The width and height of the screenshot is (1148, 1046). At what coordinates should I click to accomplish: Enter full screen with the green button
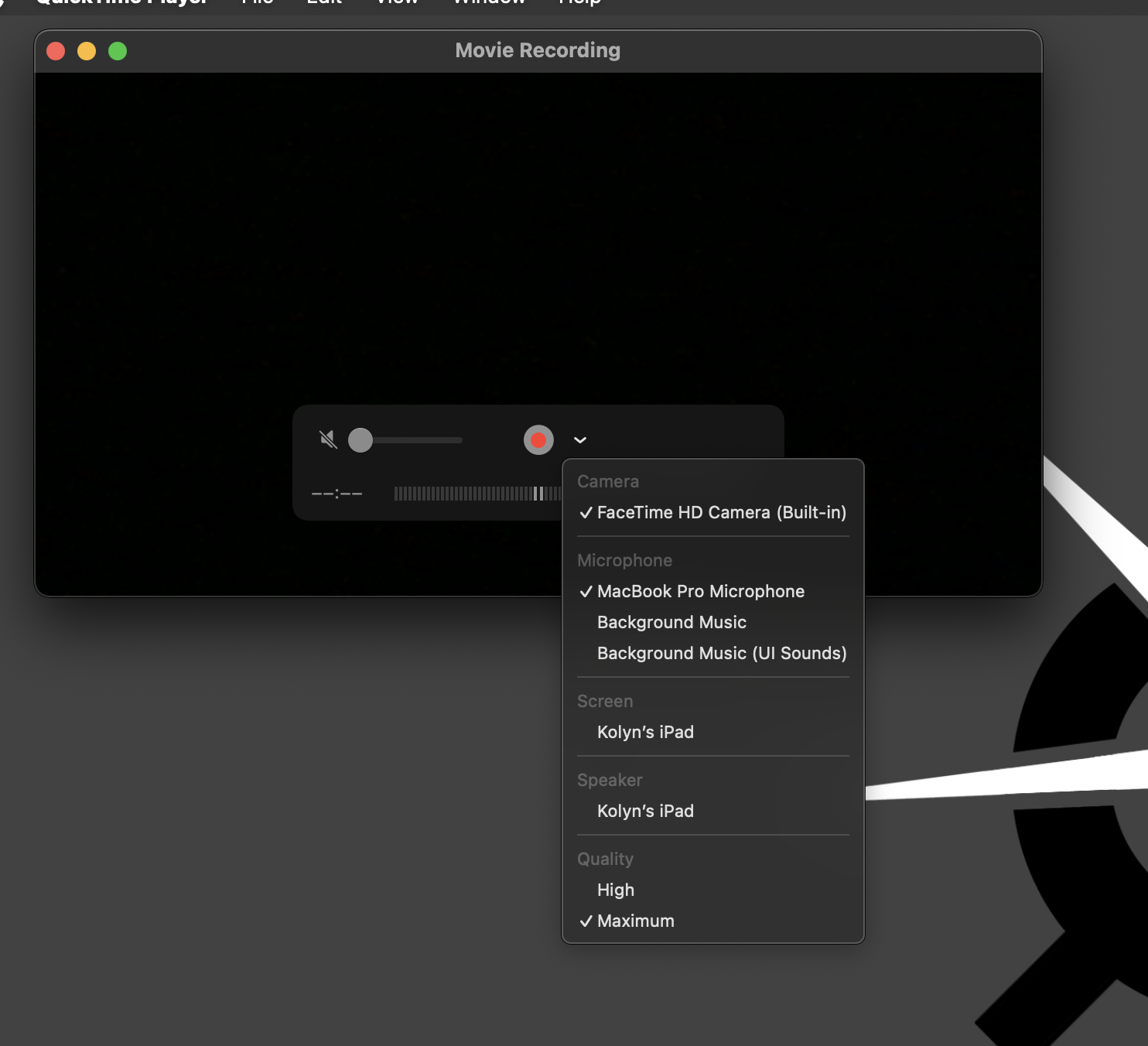tap(118, 51)
